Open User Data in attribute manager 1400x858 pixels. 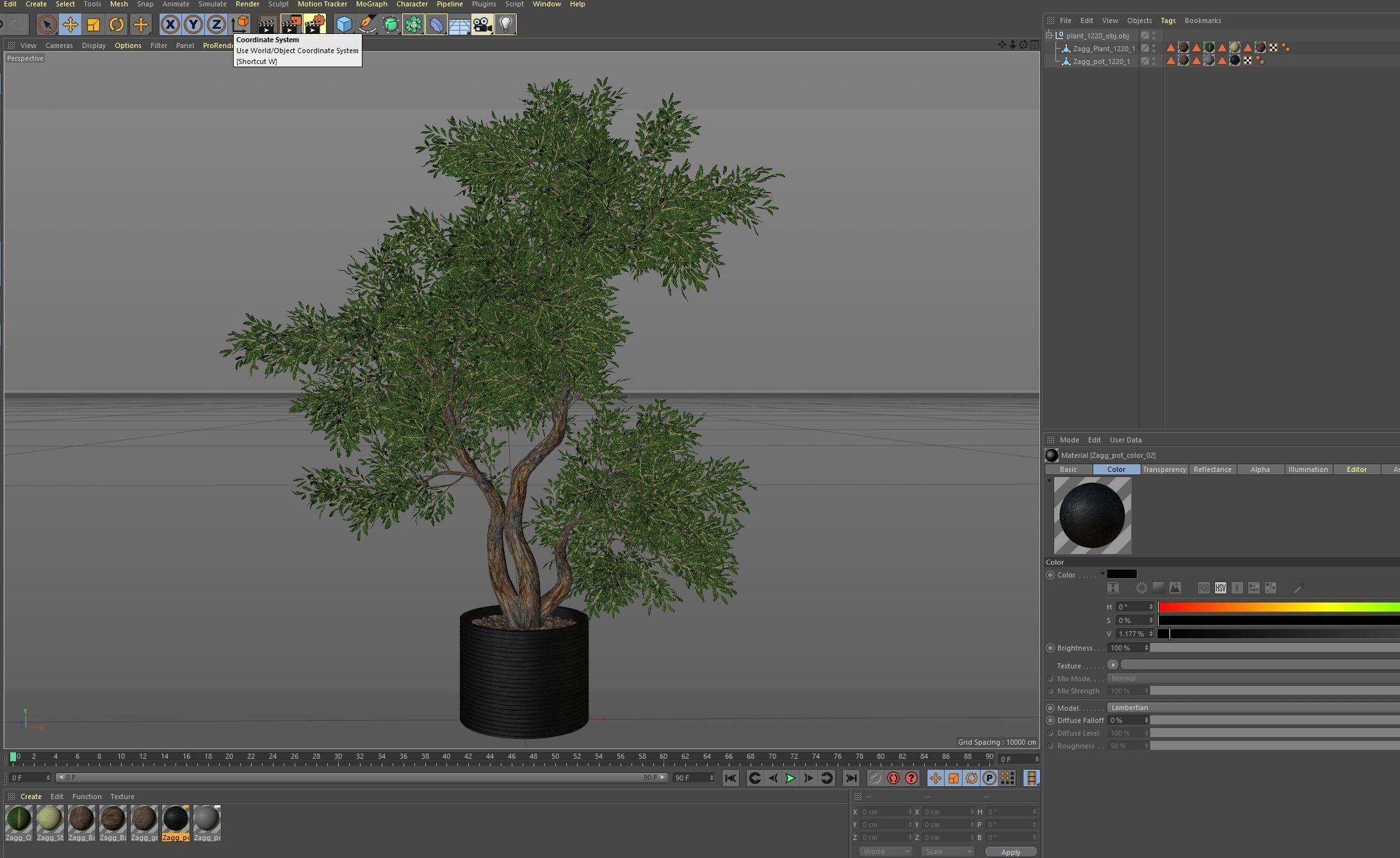pos(1125,440)
